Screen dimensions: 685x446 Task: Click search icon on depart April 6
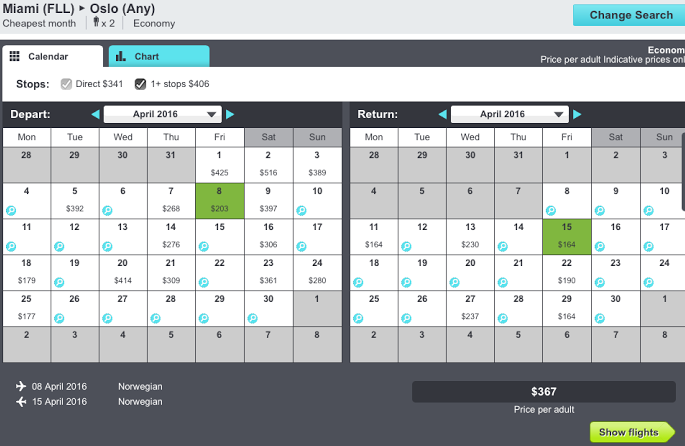click(x=107, y=210)
